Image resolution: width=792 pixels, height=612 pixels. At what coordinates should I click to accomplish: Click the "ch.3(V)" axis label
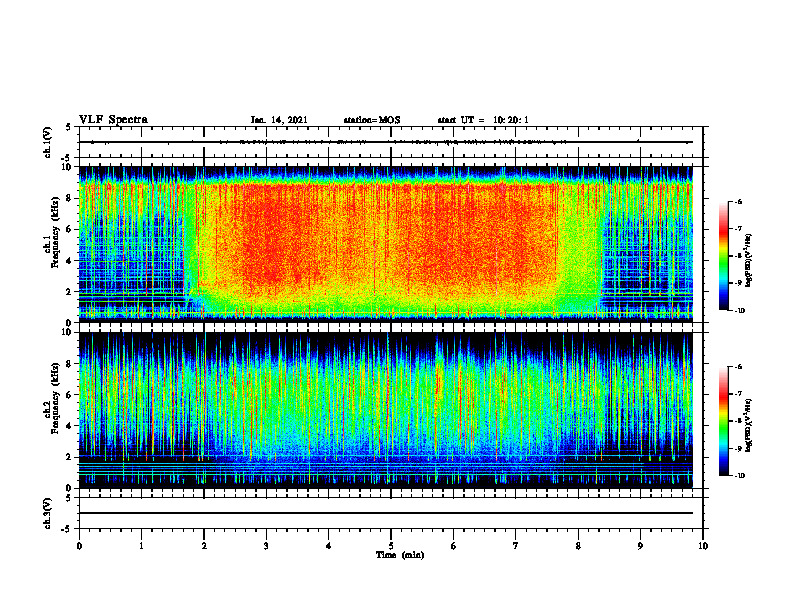[x=47, y=513]
